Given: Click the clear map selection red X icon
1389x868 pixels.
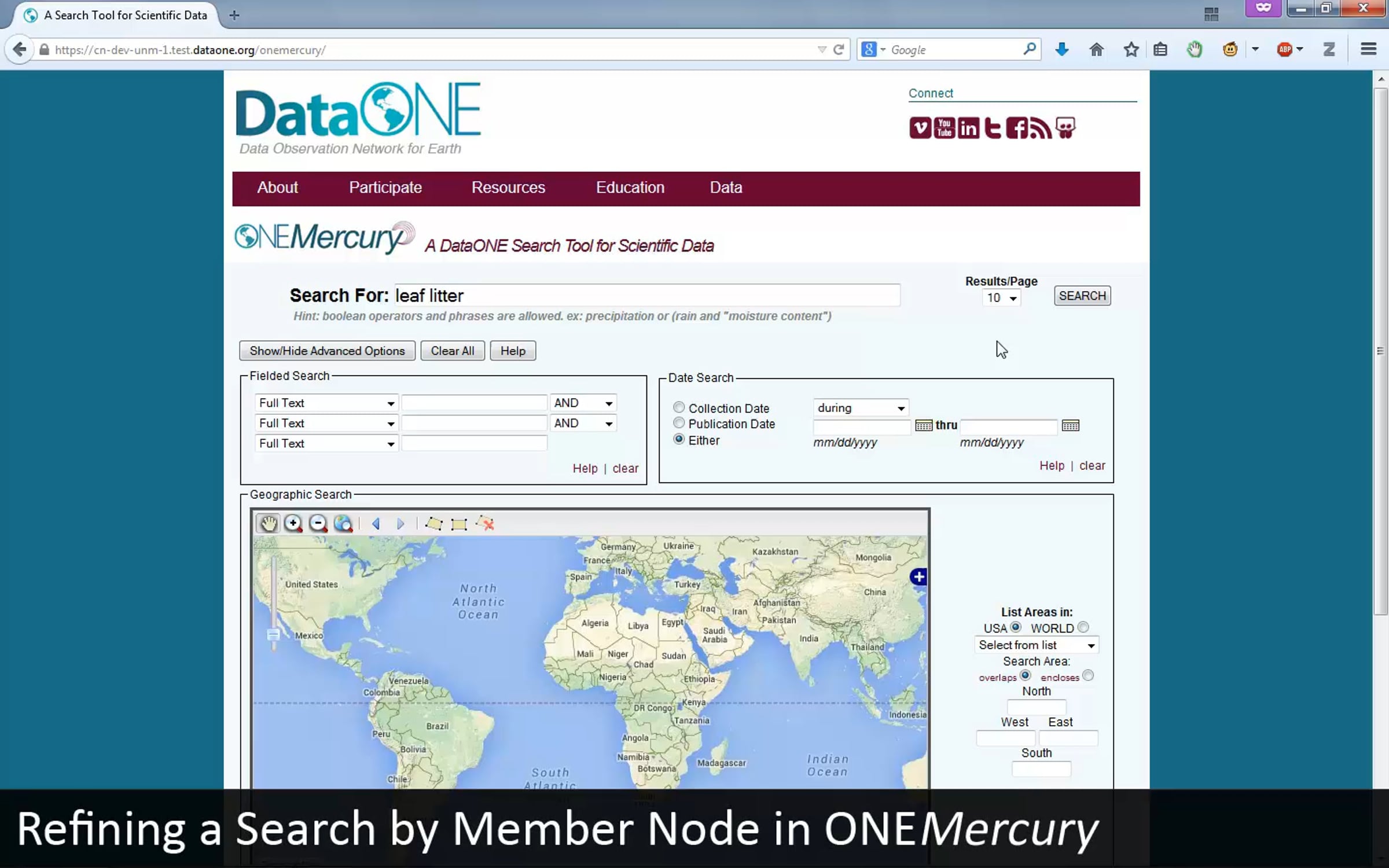Looking at the screenshot, I should (486, 524).
